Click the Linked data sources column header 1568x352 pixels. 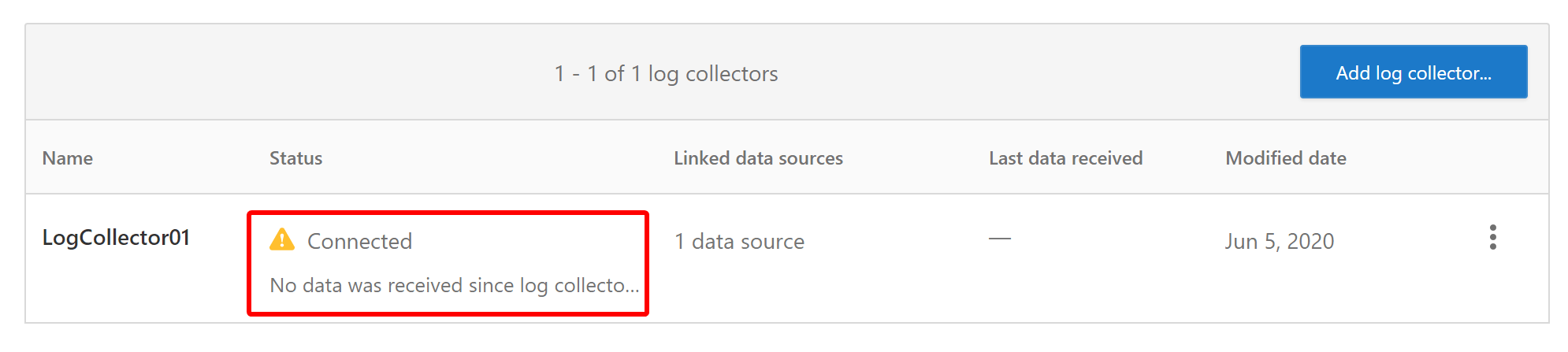(x=758, y=158)
